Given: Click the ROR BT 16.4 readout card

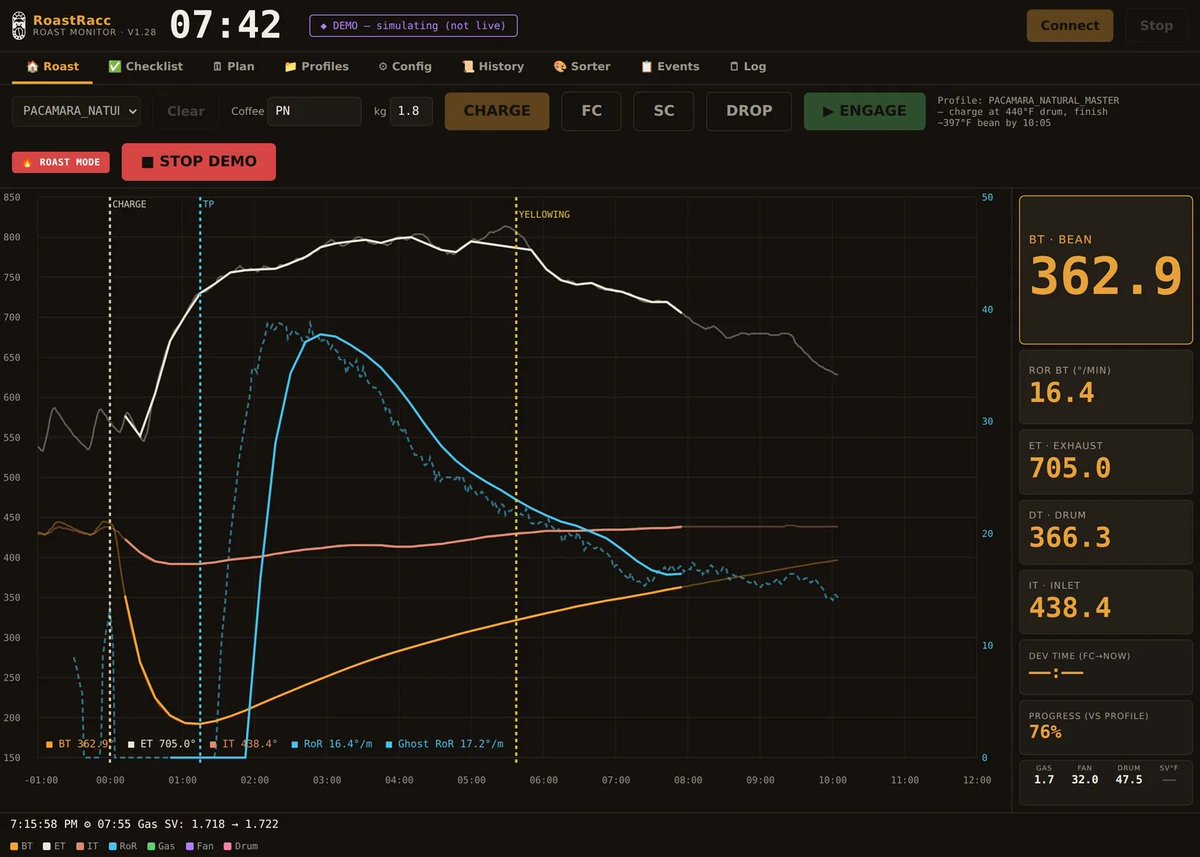Looking at the screenshot, I should (x=1106, y=386).
